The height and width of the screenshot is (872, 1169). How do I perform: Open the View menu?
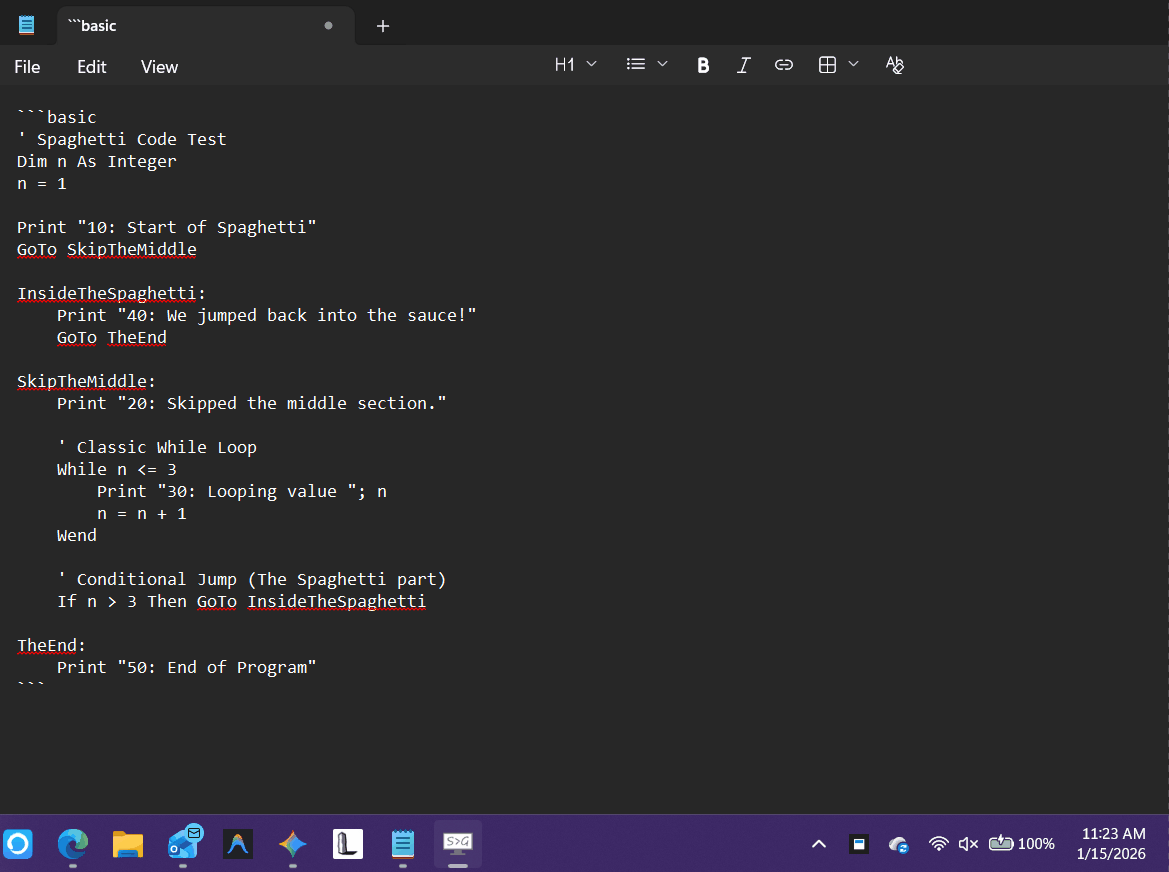click(x=159, y=67)
